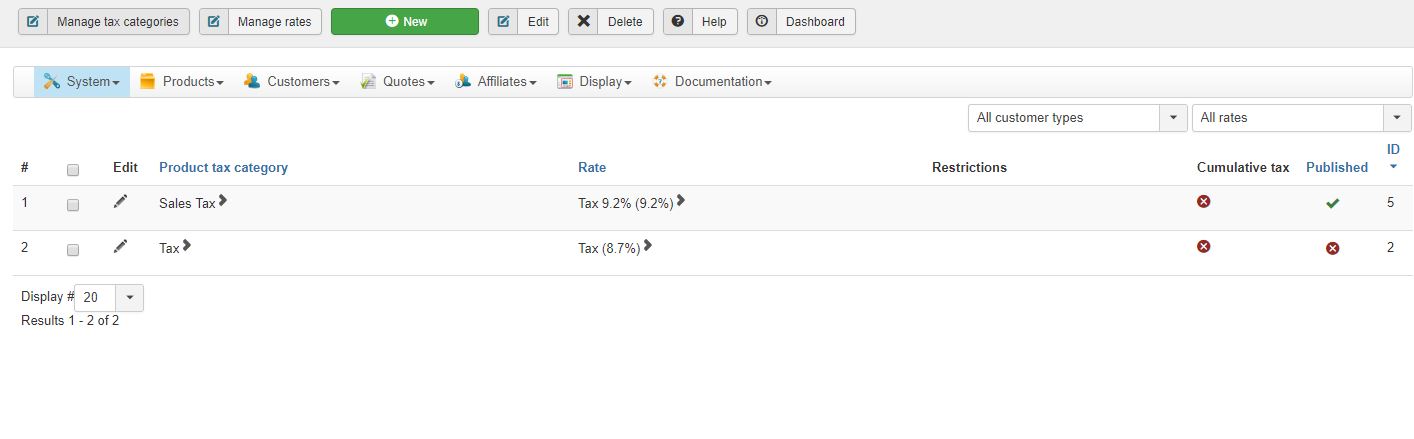This screenshot has height=439, width=1414.
Task: Click the cumulative tax icon for Tax row
Action: click(x=1204, y=246)
